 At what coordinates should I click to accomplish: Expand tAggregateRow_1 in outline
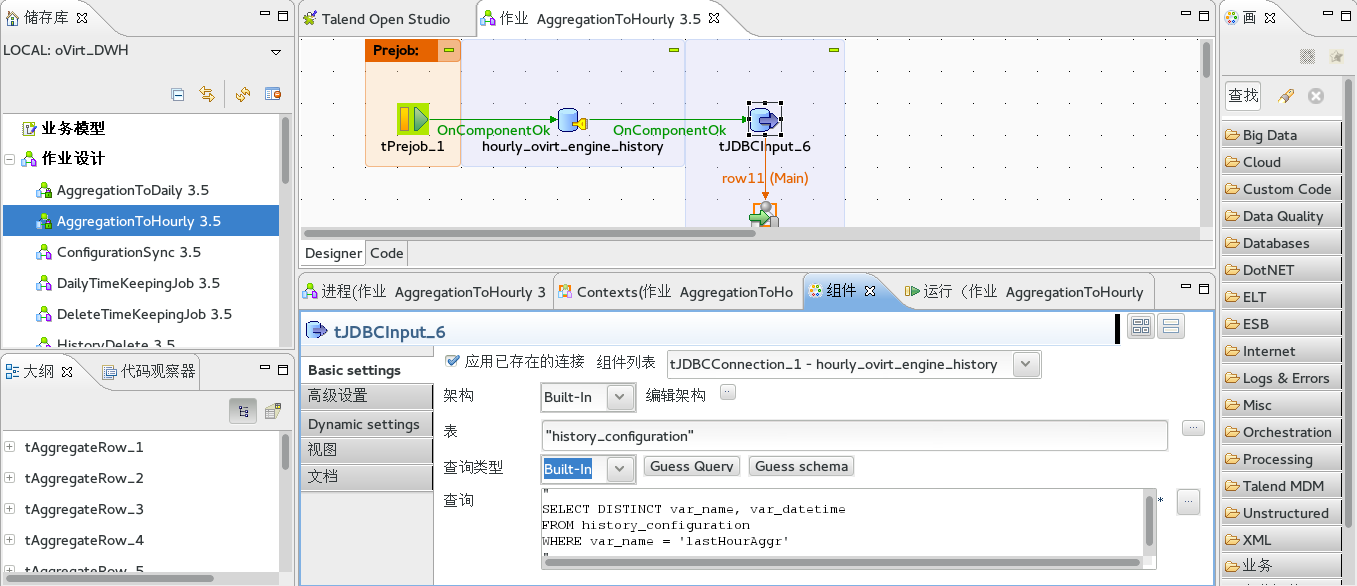click(10, 447)
